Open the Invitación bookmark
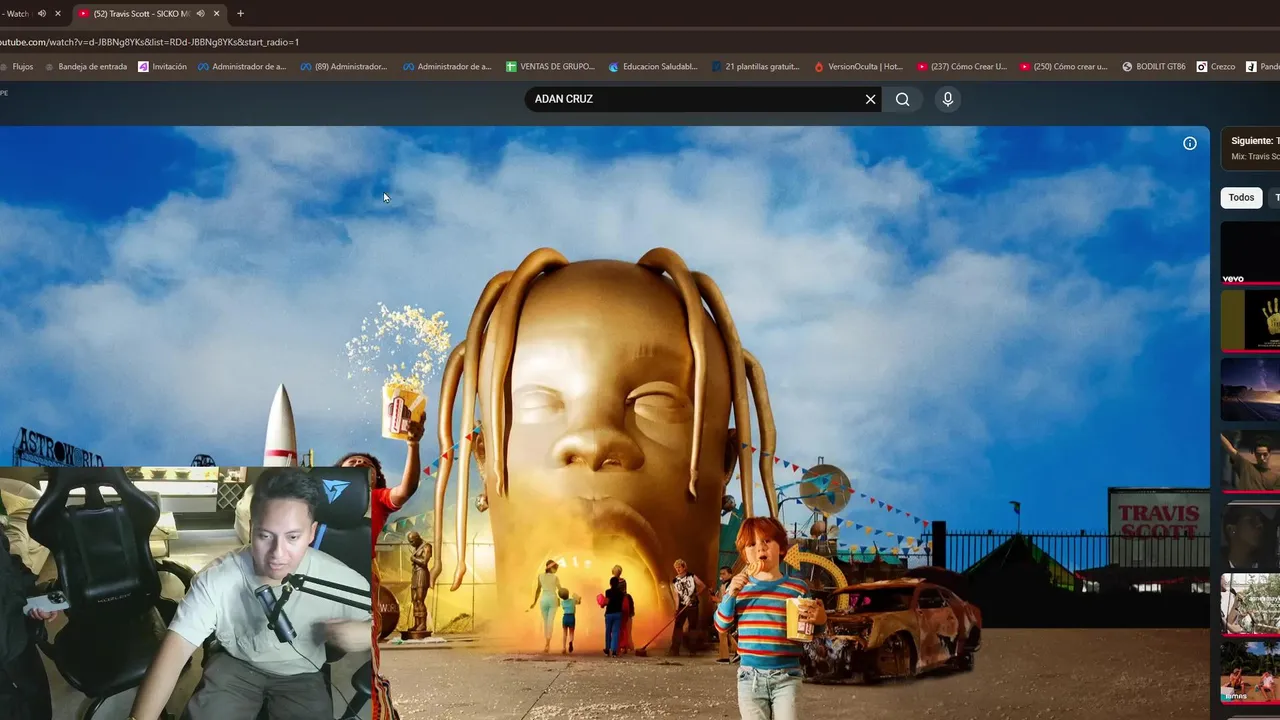The image size is (1280, 720). pos(163,66)
